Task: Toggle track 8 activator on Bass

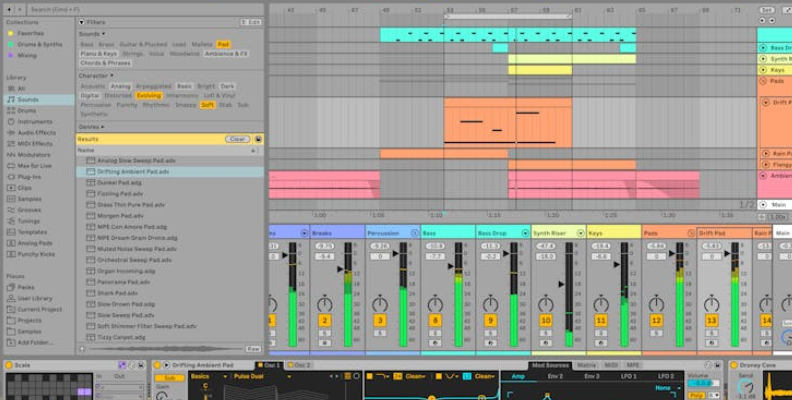Action: tap(435, 320)
